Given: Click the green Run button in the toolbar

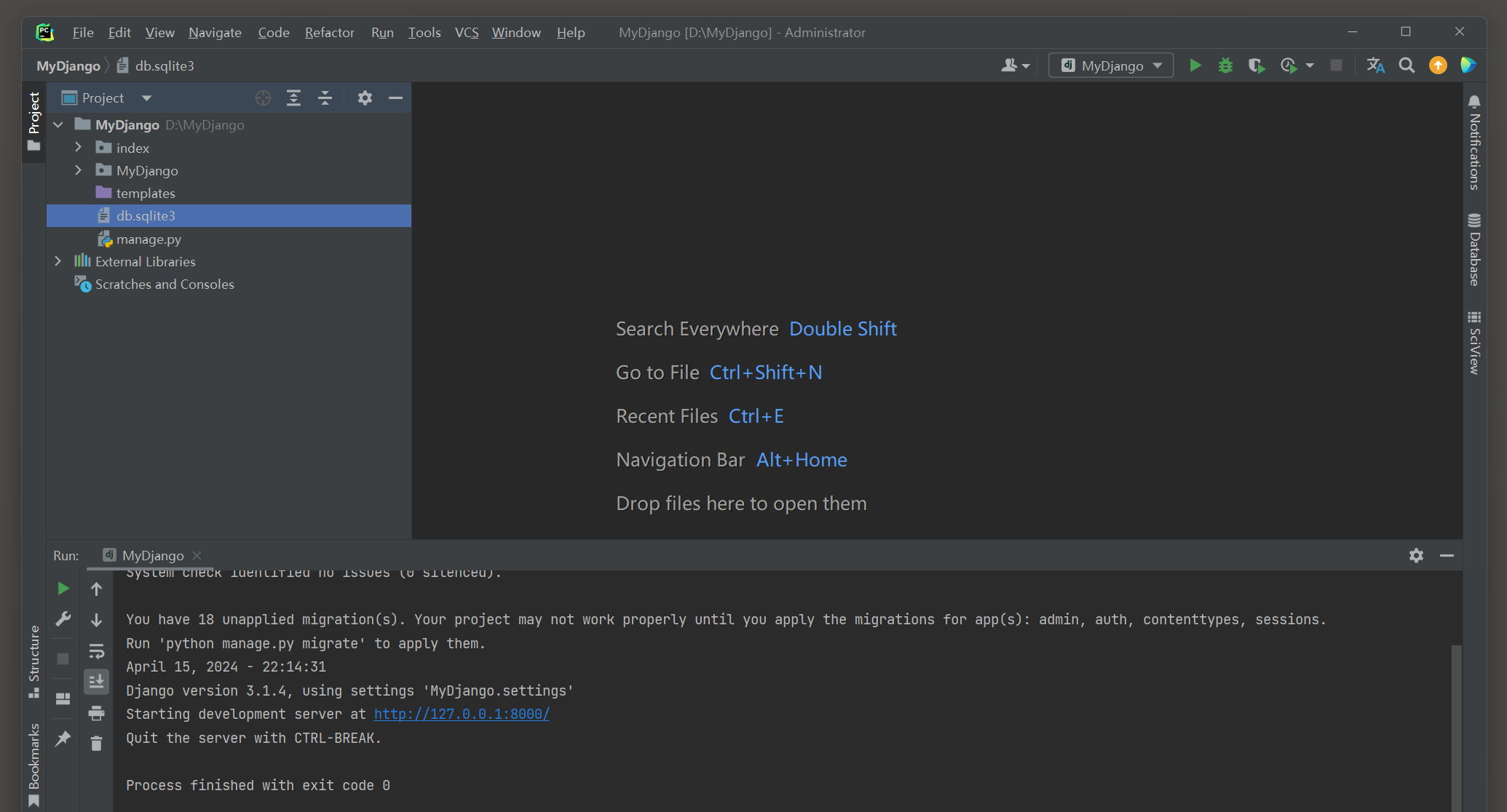Looking at the screenshot, I should [x=1195, y=65].
